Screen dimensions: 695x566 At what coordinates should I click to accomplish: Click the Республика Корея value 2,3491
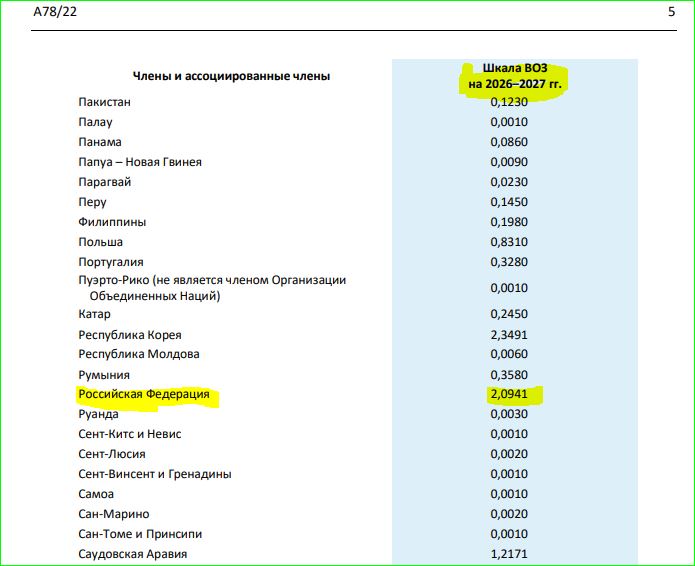tap(509, 335)
